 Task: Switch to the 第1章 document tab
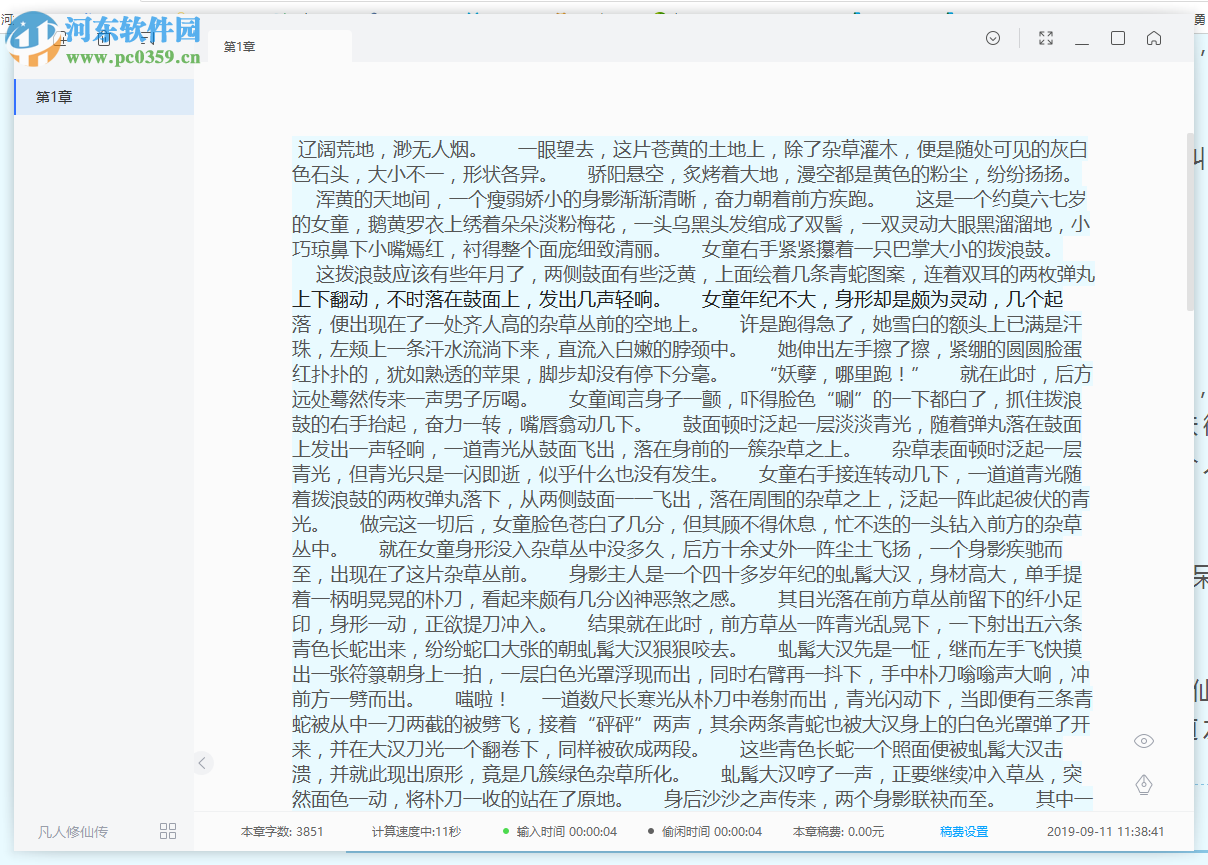tap(240, 45)
